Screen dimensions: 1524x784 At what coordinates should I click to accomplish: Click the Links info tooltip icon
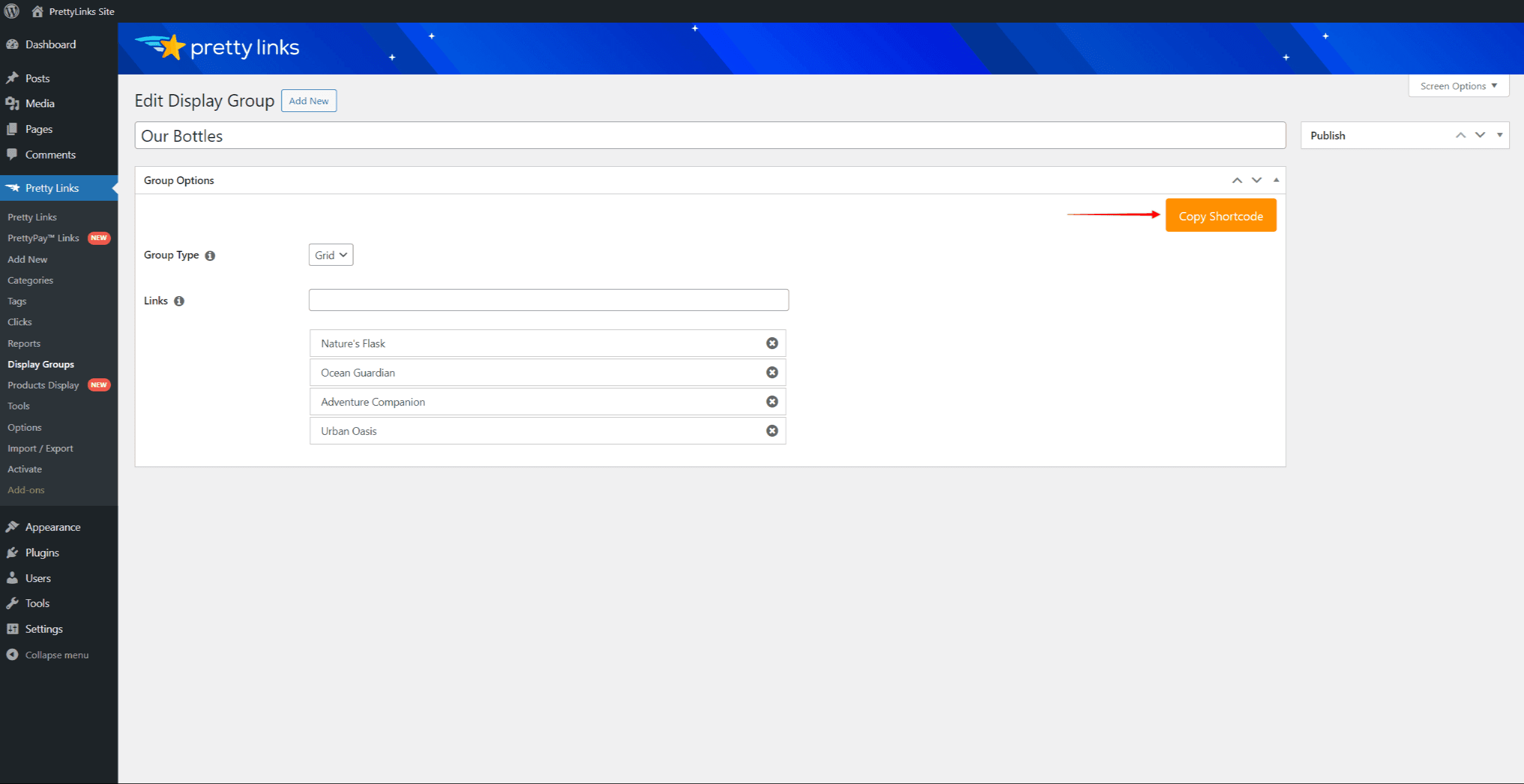pyautogui.click(x=179, y=301)
